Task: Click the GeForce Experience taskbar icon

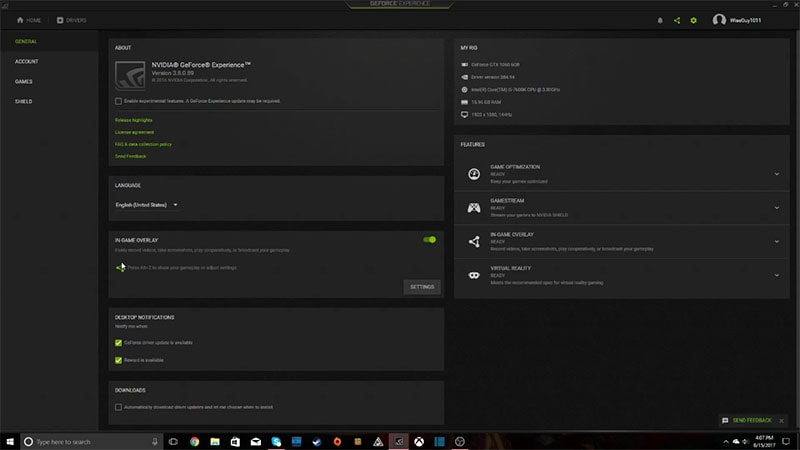Action: pyautogui.click(x=398, y=441)
